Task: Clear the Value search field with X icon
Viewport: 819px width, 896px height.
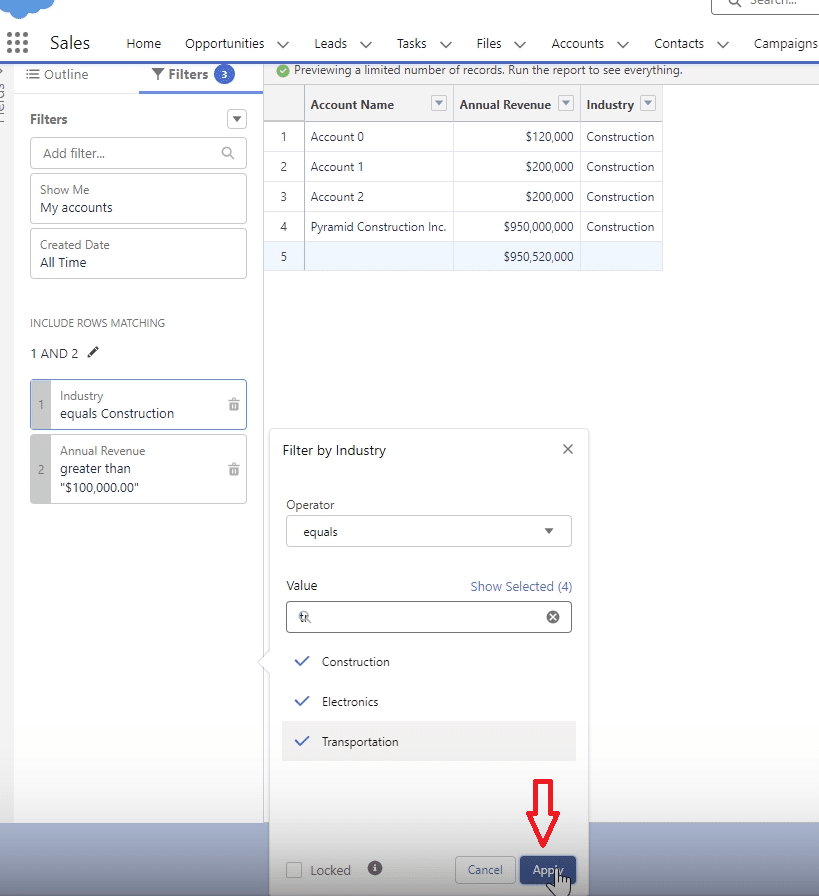Action: (x=553, y=617)
